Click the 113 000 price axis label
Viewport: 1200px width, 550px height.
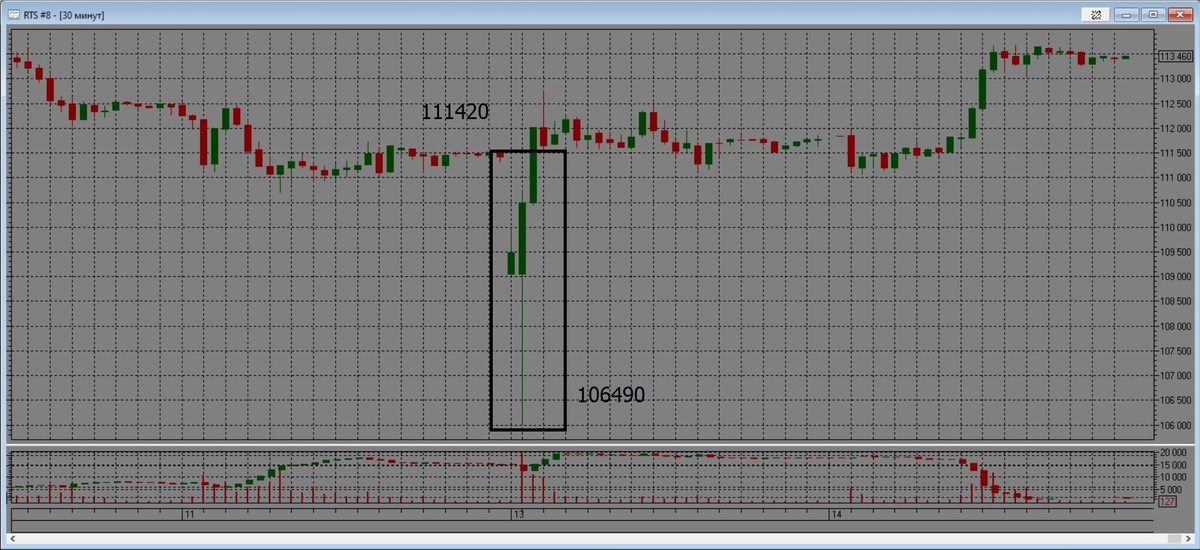[x=1175, y=80]
